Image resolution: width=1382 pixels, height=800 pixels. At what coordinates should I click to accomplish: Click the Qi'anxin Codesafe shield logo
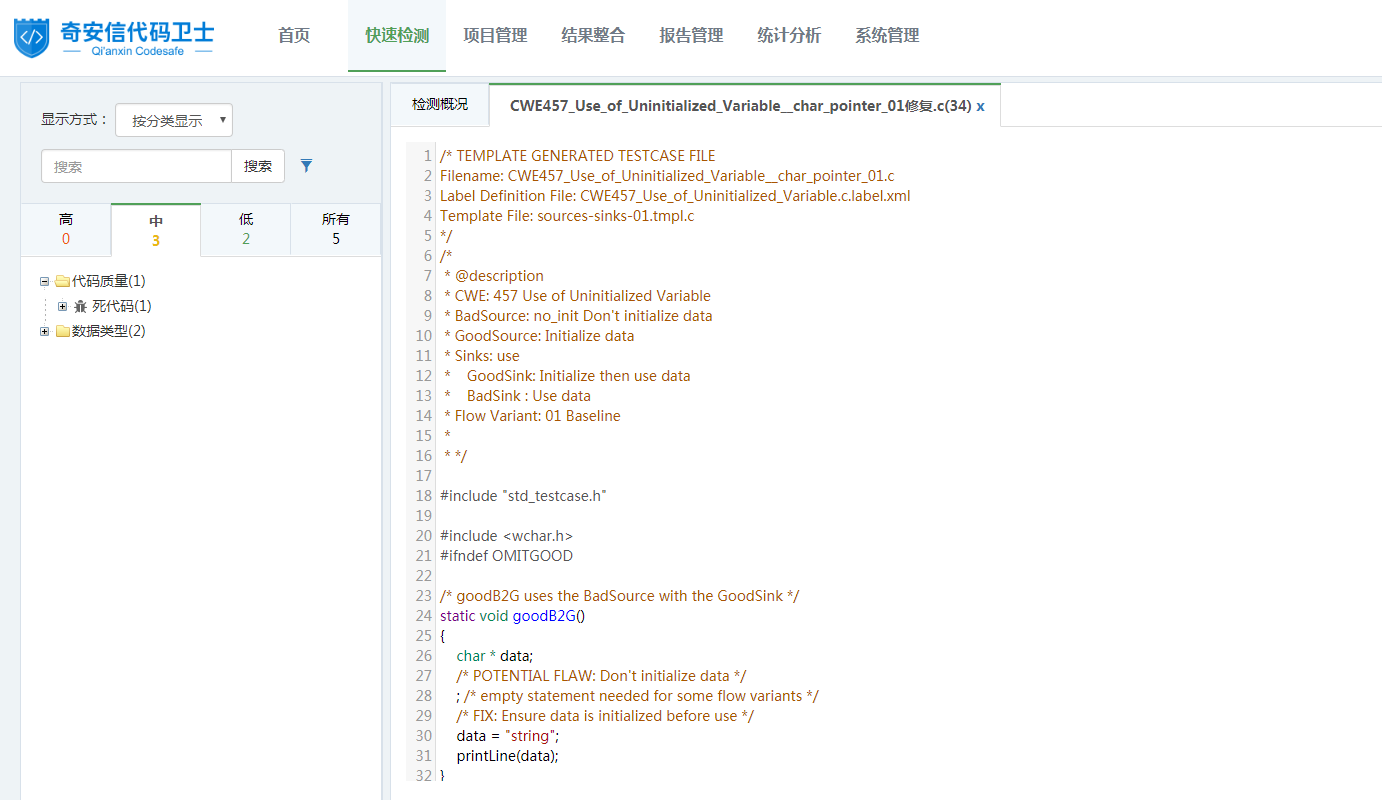[x=32, y=37]
